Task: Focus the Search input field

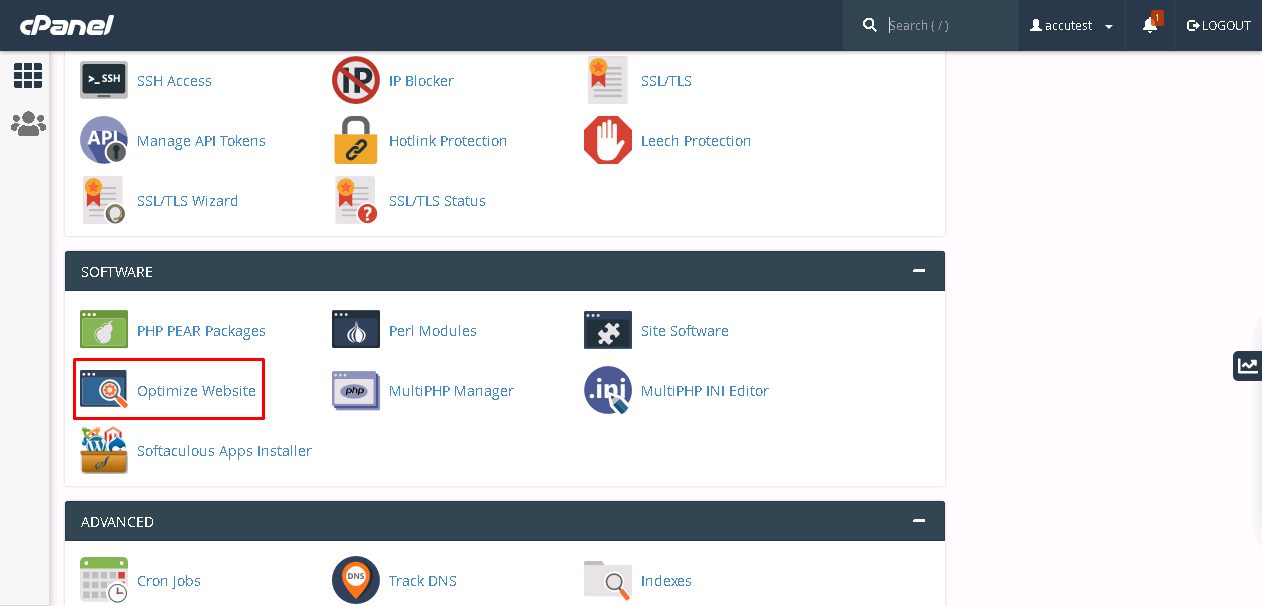Action: pos(947,25)
